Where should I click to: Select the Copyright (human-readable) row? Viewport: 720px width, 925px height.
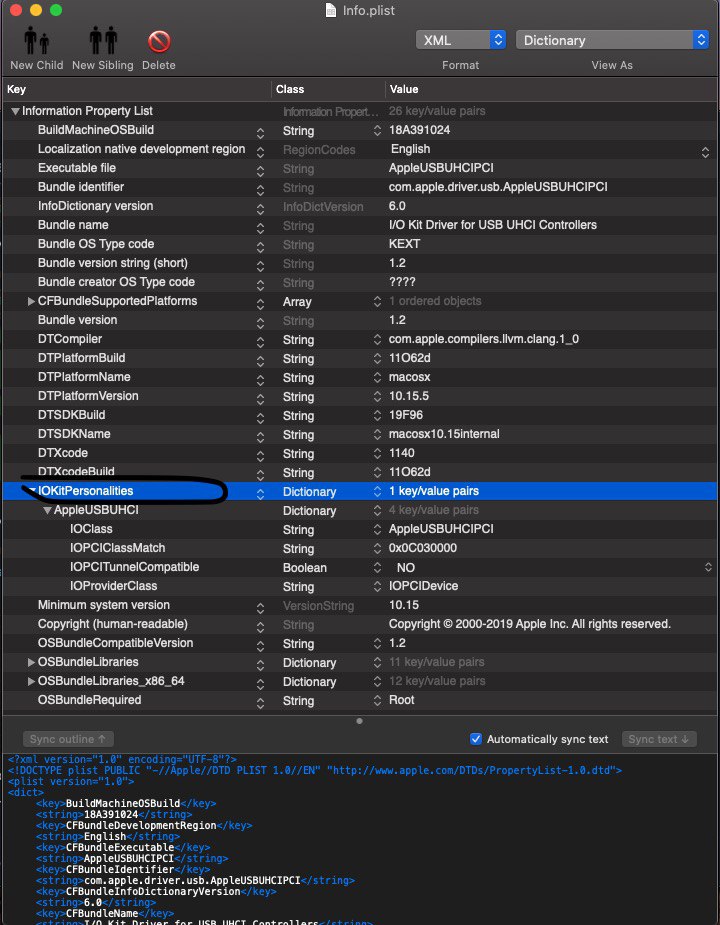[x=360, y=624]
